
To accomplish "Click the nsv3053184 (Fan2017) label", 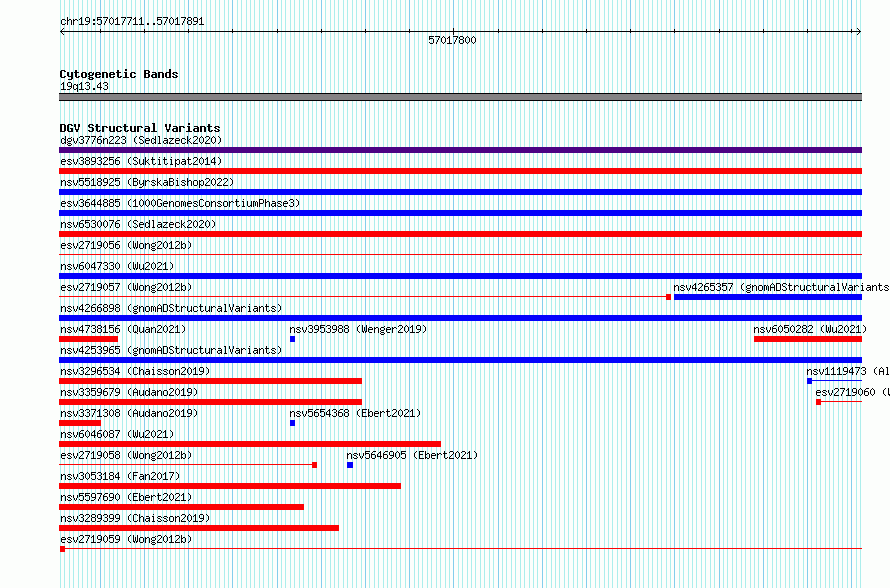I will tap(120, 476).
